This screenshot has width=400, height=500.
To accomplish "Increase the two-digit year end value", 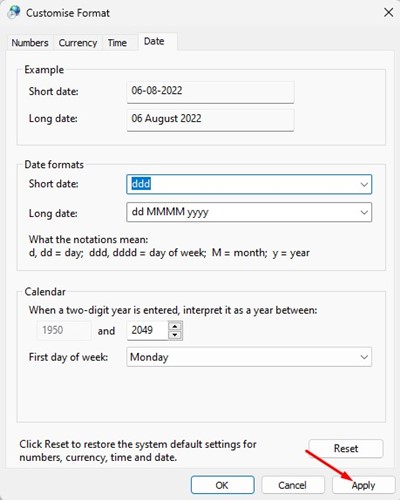I will tap(175, 326).
